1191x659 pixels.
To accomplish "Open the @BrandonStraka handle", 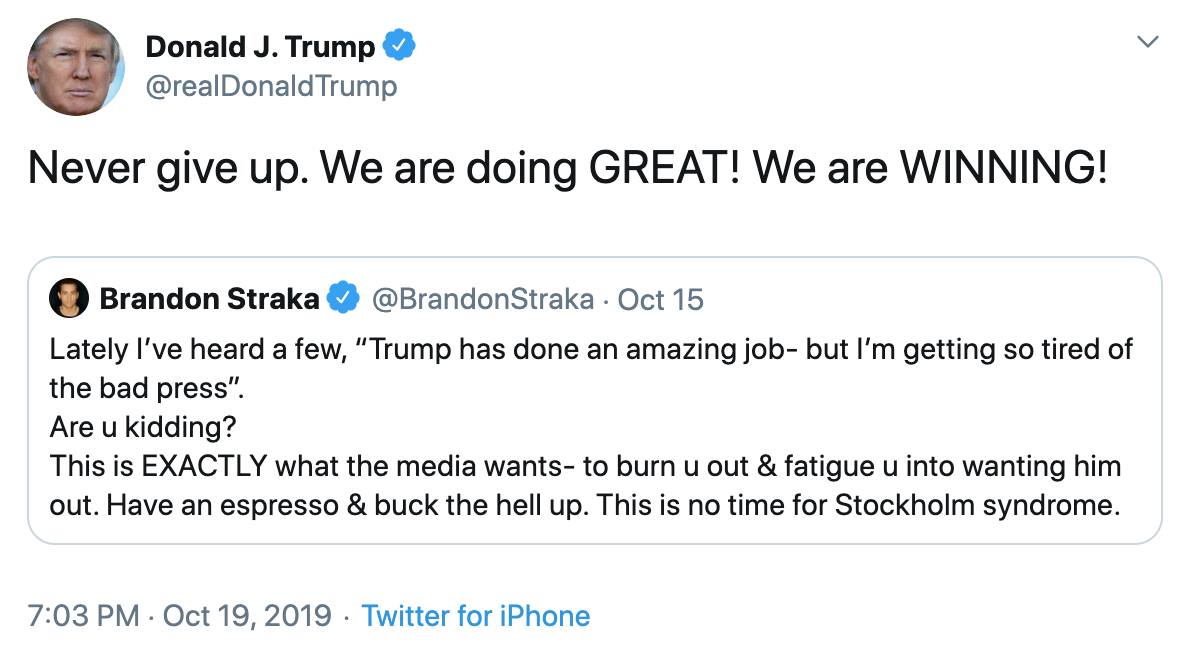I will (483, 299).
